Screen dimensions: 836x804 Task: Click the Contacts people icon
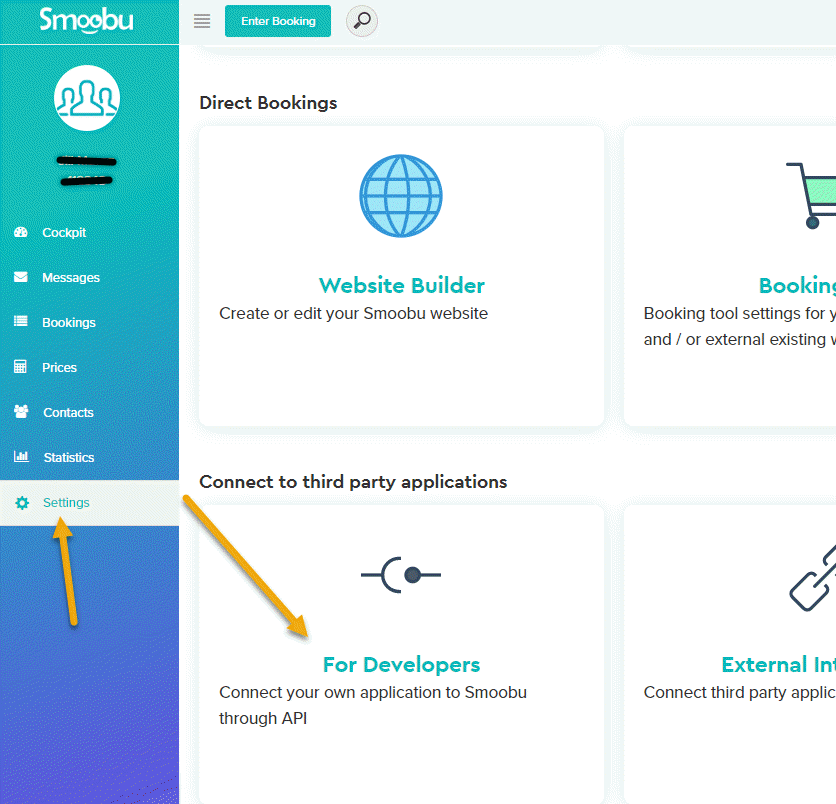pos(21,411)
